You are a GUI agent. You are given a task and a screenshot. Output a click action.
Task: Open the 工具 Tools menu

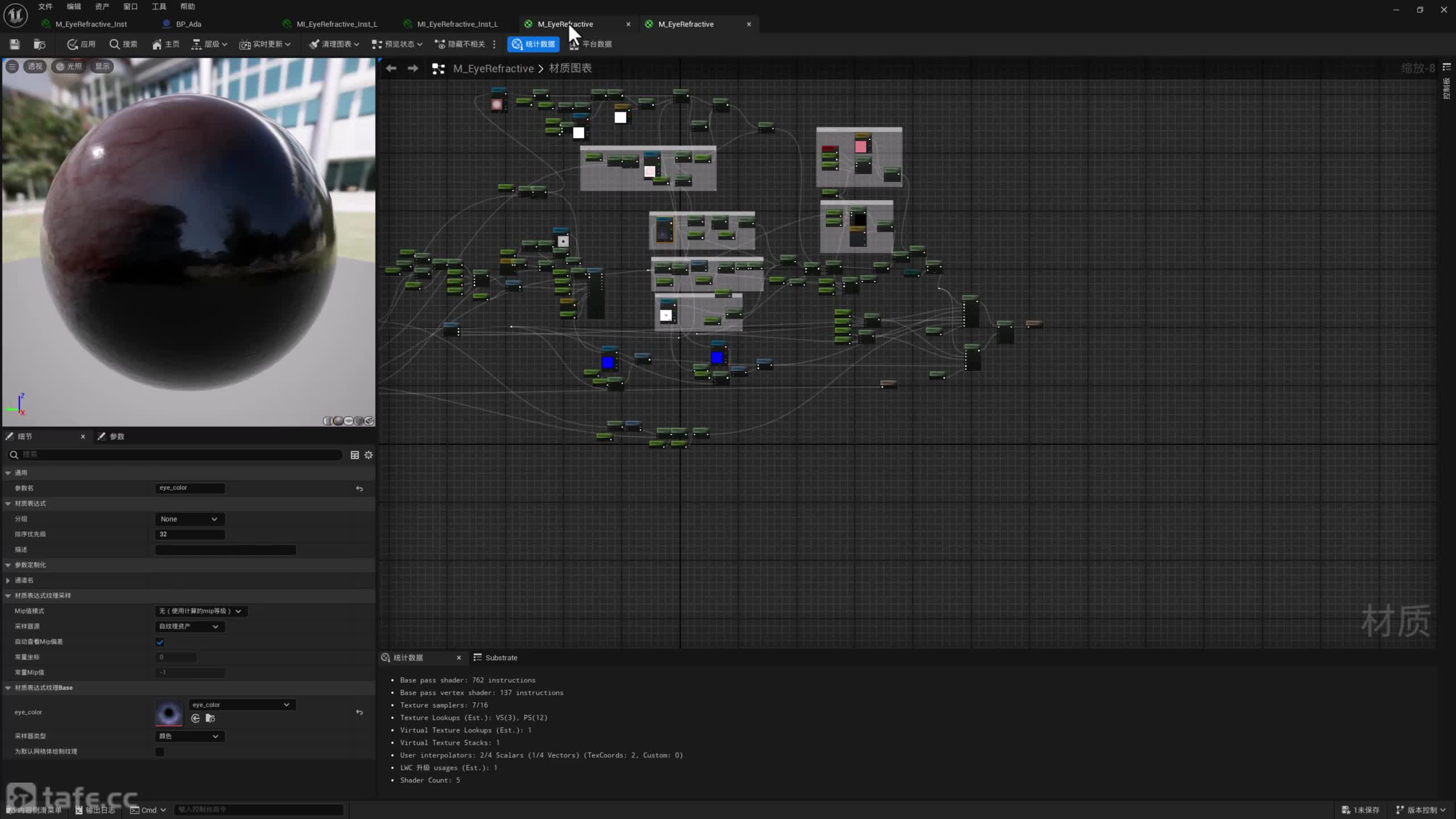coord(159,7)
